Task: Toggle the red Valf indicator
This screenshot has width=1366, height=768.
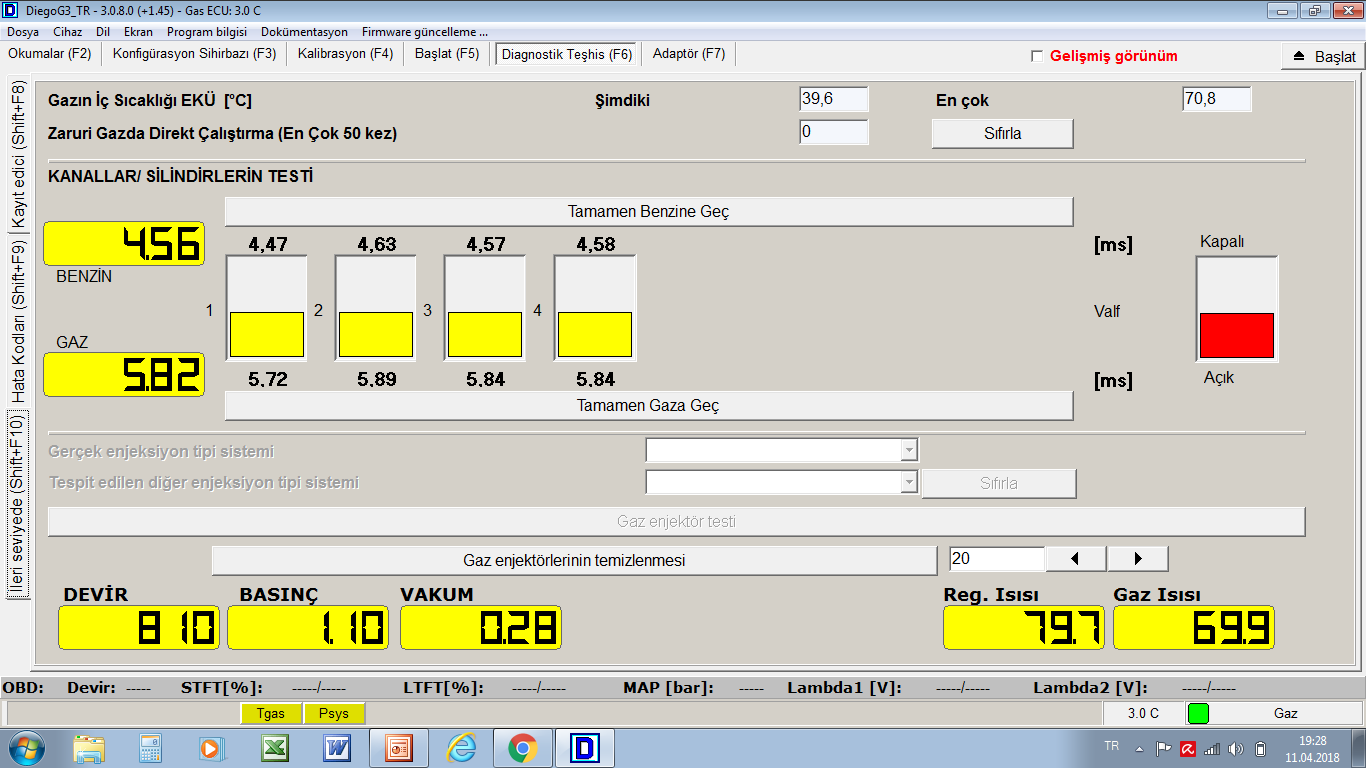Action: (x=1237, y=309)
